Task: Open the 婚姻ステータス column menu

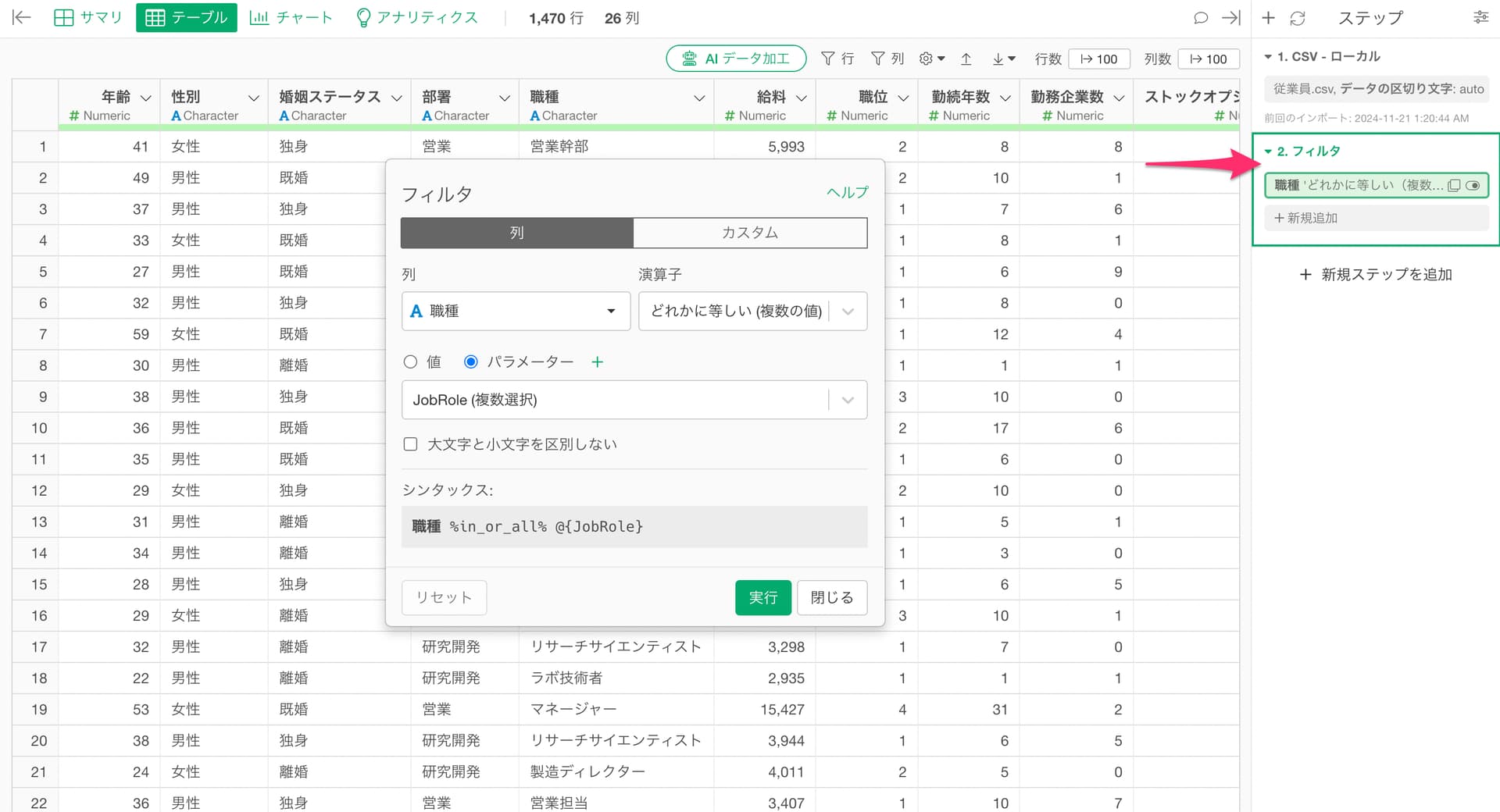Action: coord(396,98)
